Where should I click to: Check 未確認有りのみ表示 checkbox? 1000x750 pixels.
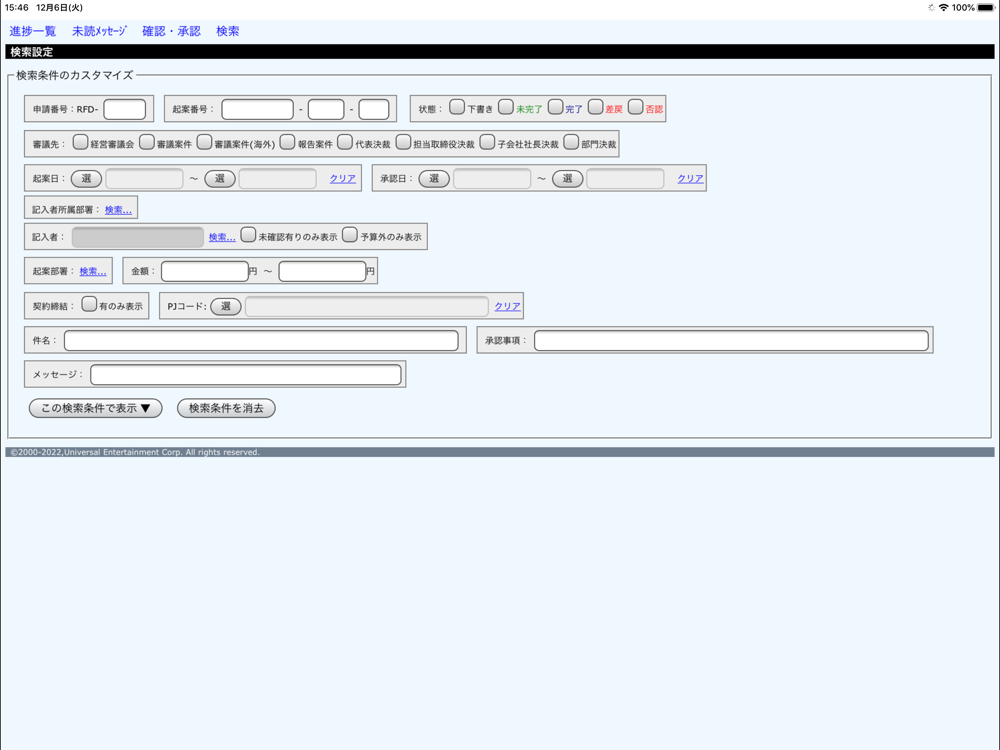click(x=248, y=234)
